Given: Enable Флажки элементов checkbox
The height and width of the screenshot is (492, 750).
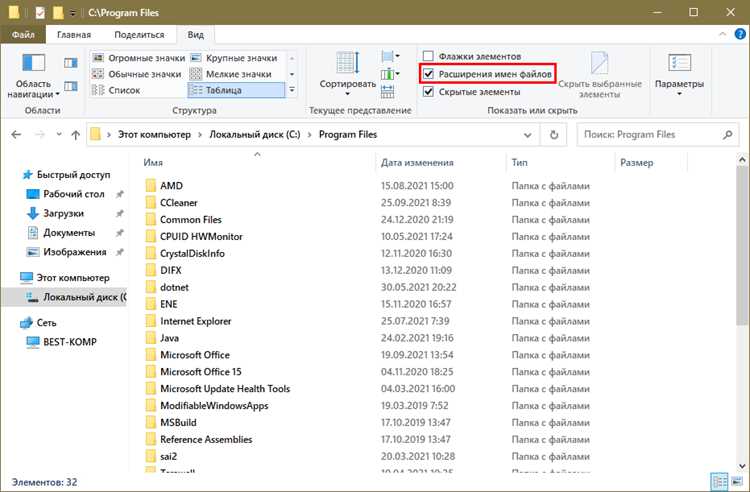Looking at the screenshot, I should (x=429, y=56).
